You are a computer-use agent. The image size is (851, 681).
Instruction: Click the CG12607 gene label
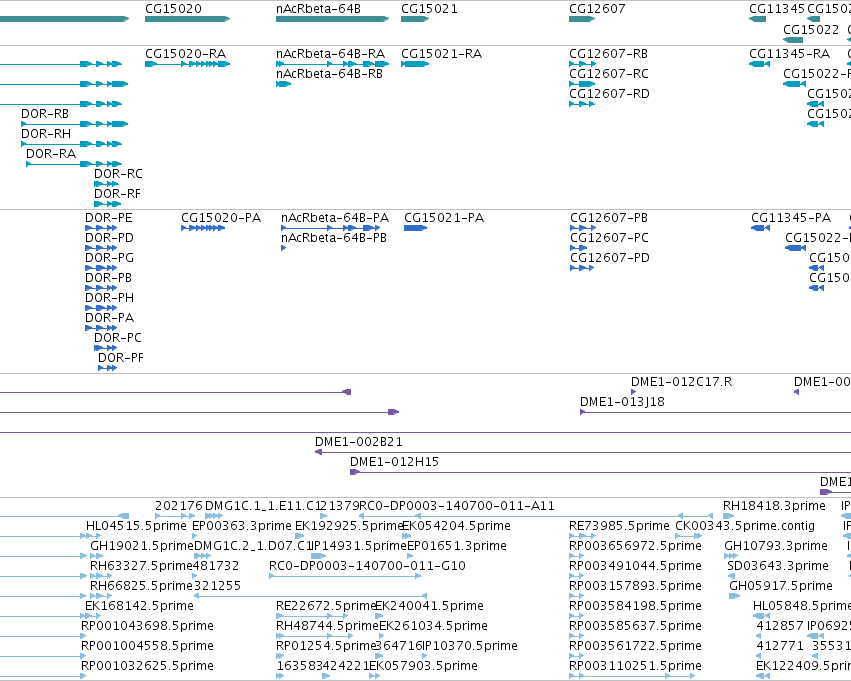pos(597,9)
